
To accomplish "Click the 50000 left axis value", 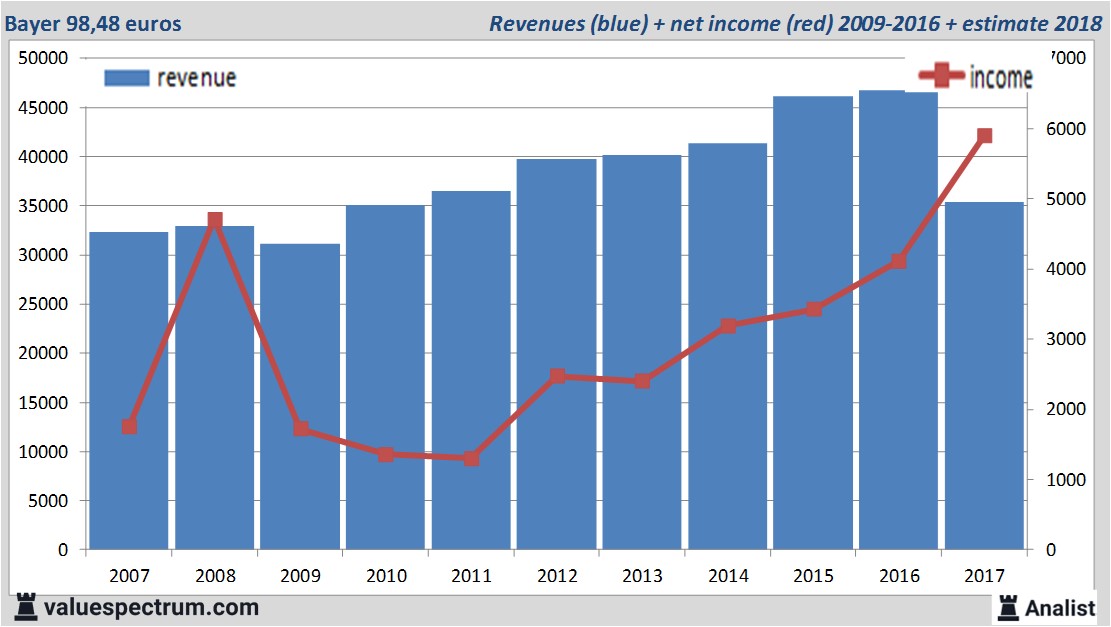I will point(43,58).
